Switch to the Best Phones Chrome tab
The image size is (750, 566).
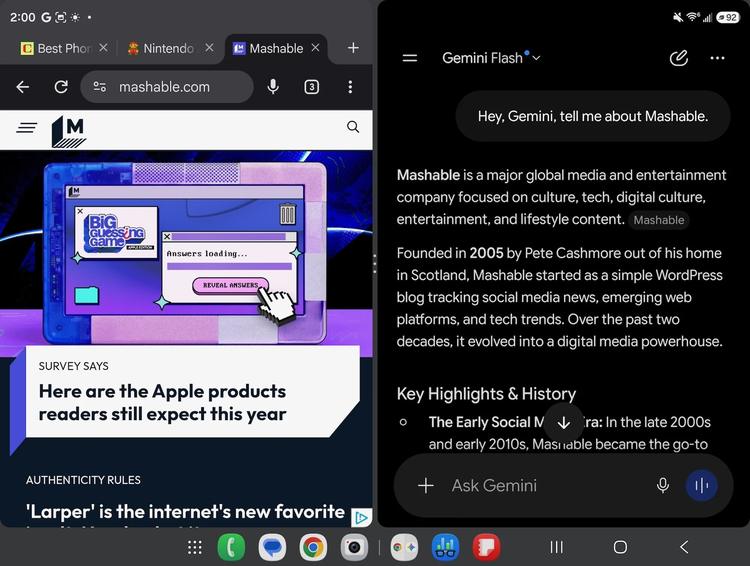(56, 48)
